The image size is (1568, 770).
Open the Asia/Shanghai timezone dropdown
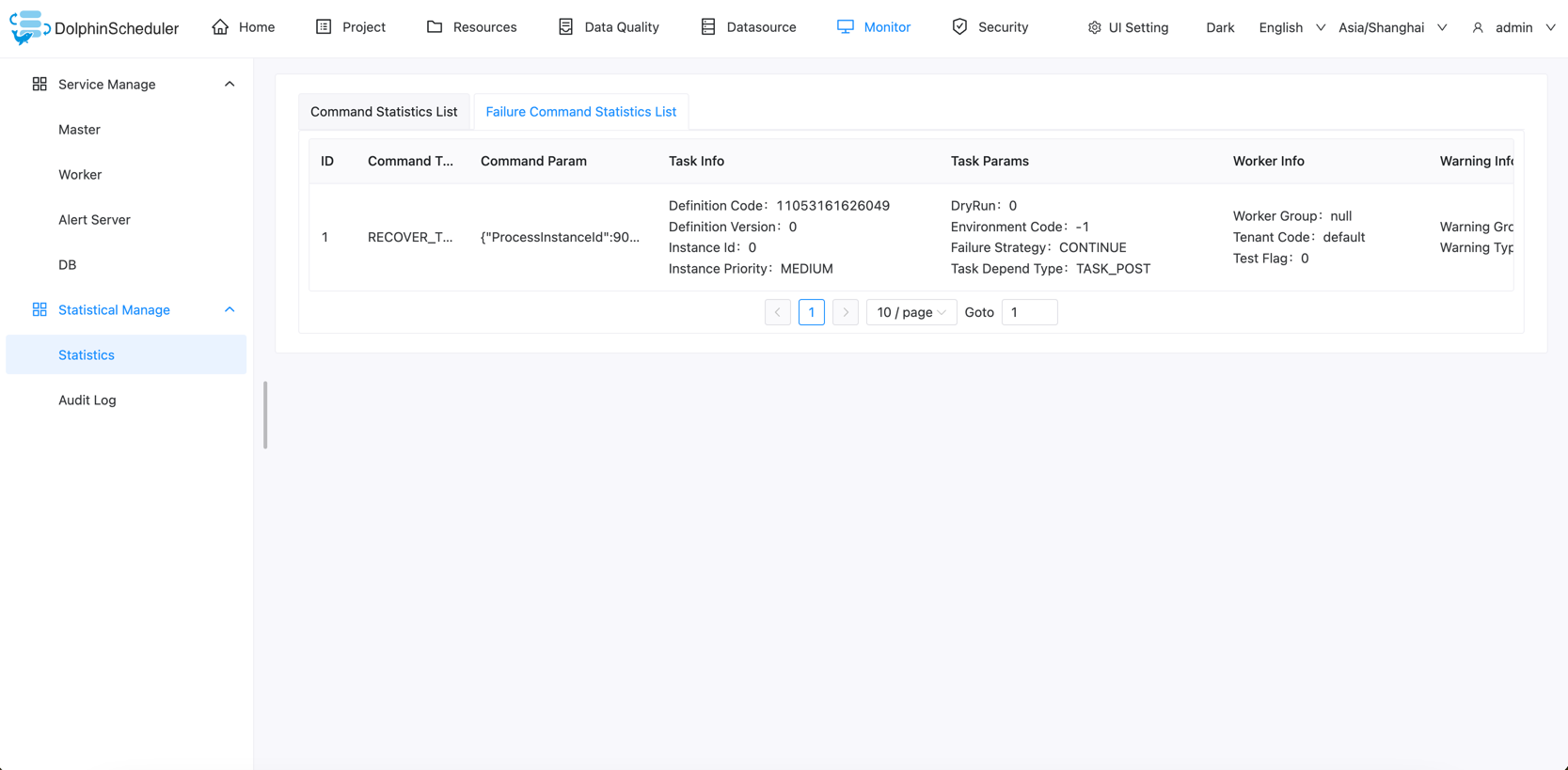(x=1392, y=27)
